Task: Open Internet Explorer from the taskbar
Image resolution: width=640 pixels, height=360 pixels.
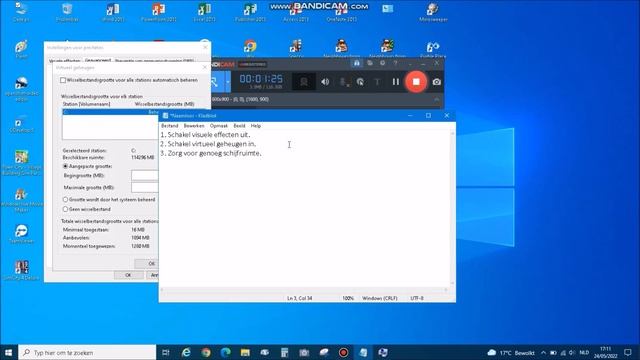Action: (186, 352)
